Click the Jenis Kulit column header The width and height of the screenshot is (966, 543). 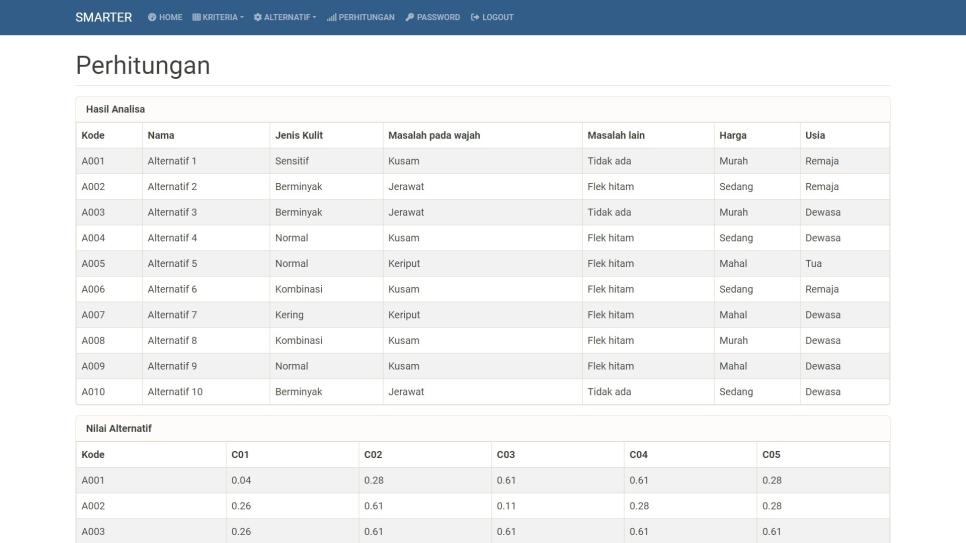point(298,135)
